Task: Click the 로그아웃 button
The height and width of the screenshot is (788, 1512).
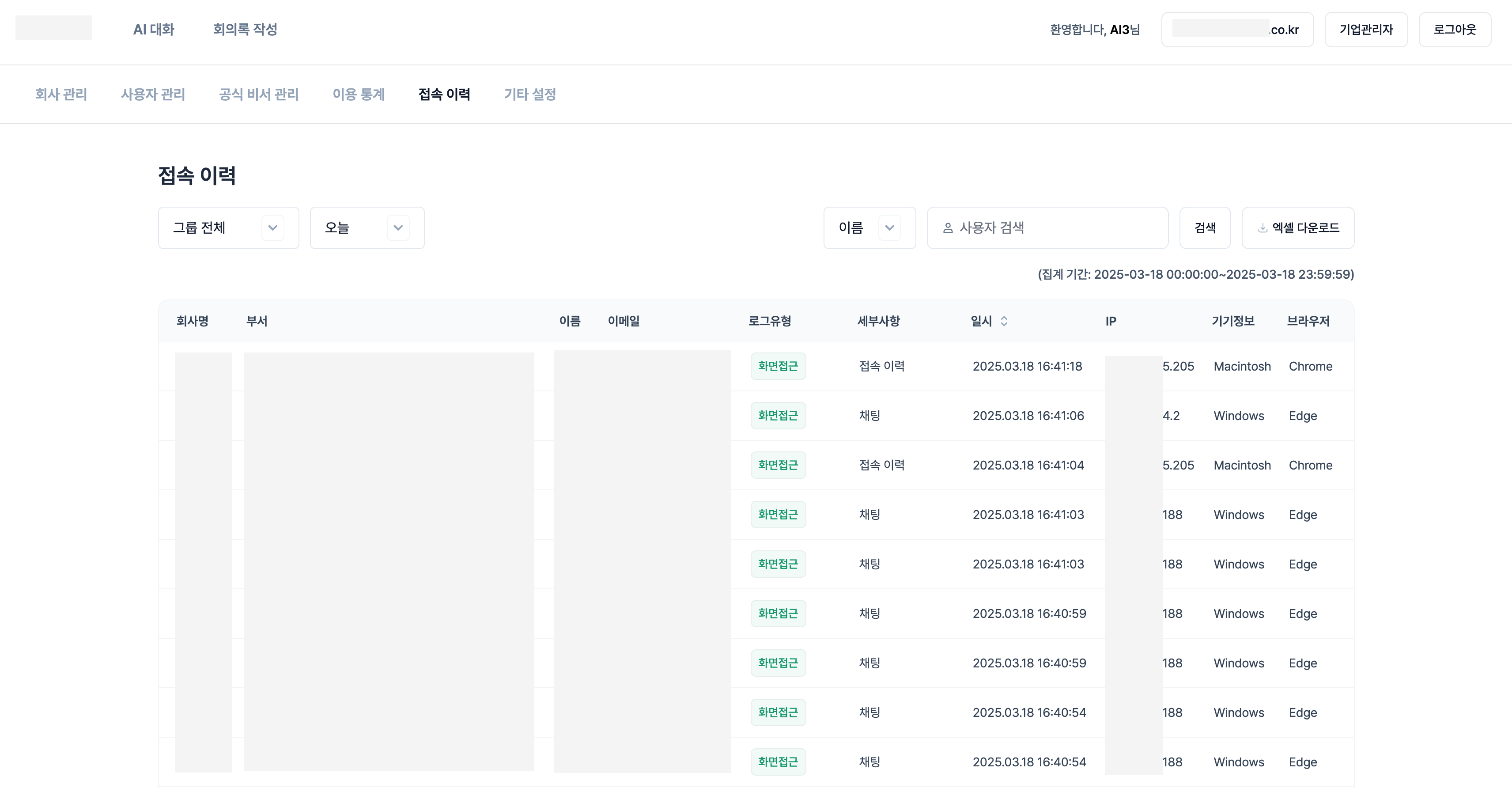Action: point(1455,29)
